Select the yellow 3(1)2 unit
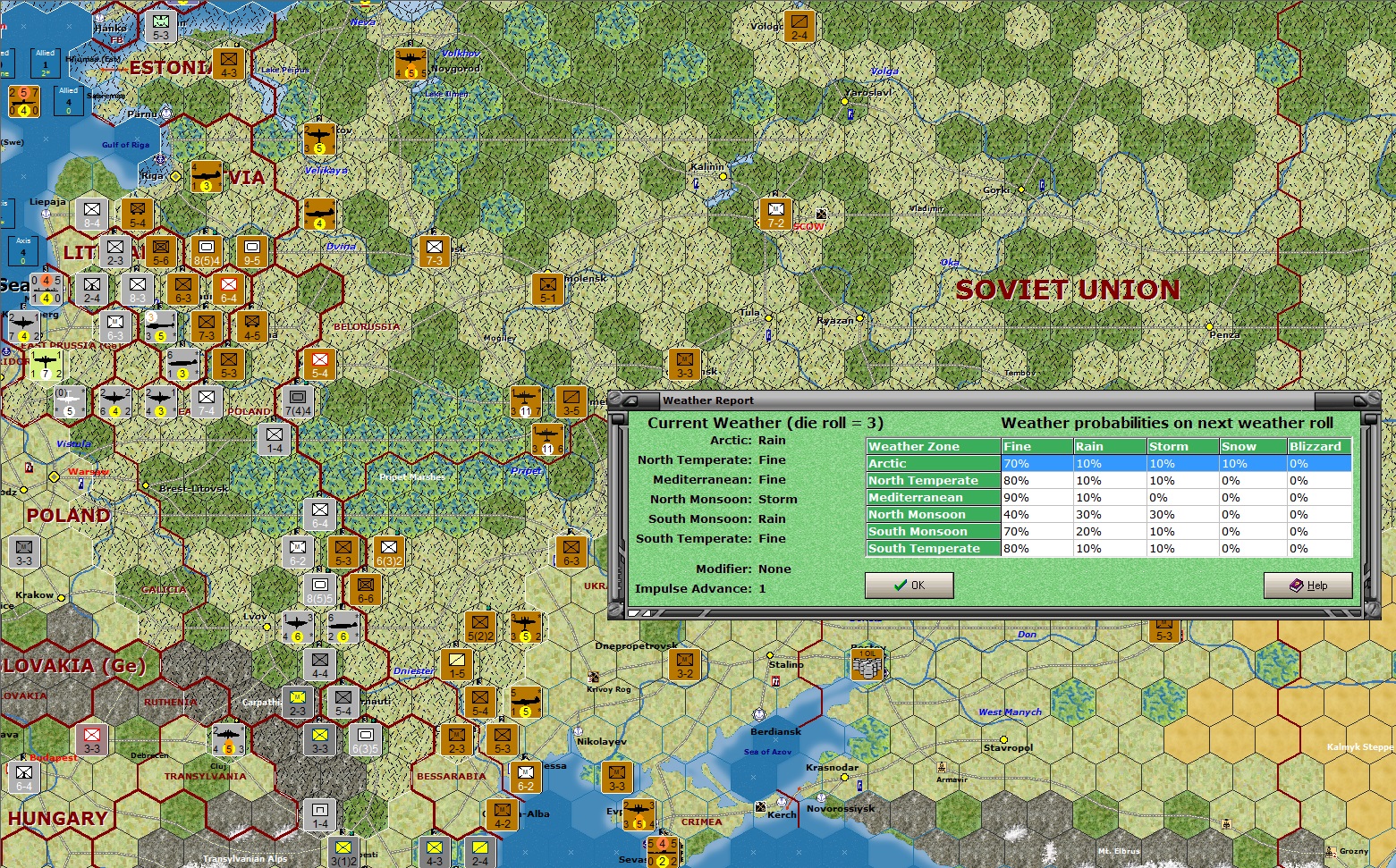1396x868 pixels. [343, 852]
